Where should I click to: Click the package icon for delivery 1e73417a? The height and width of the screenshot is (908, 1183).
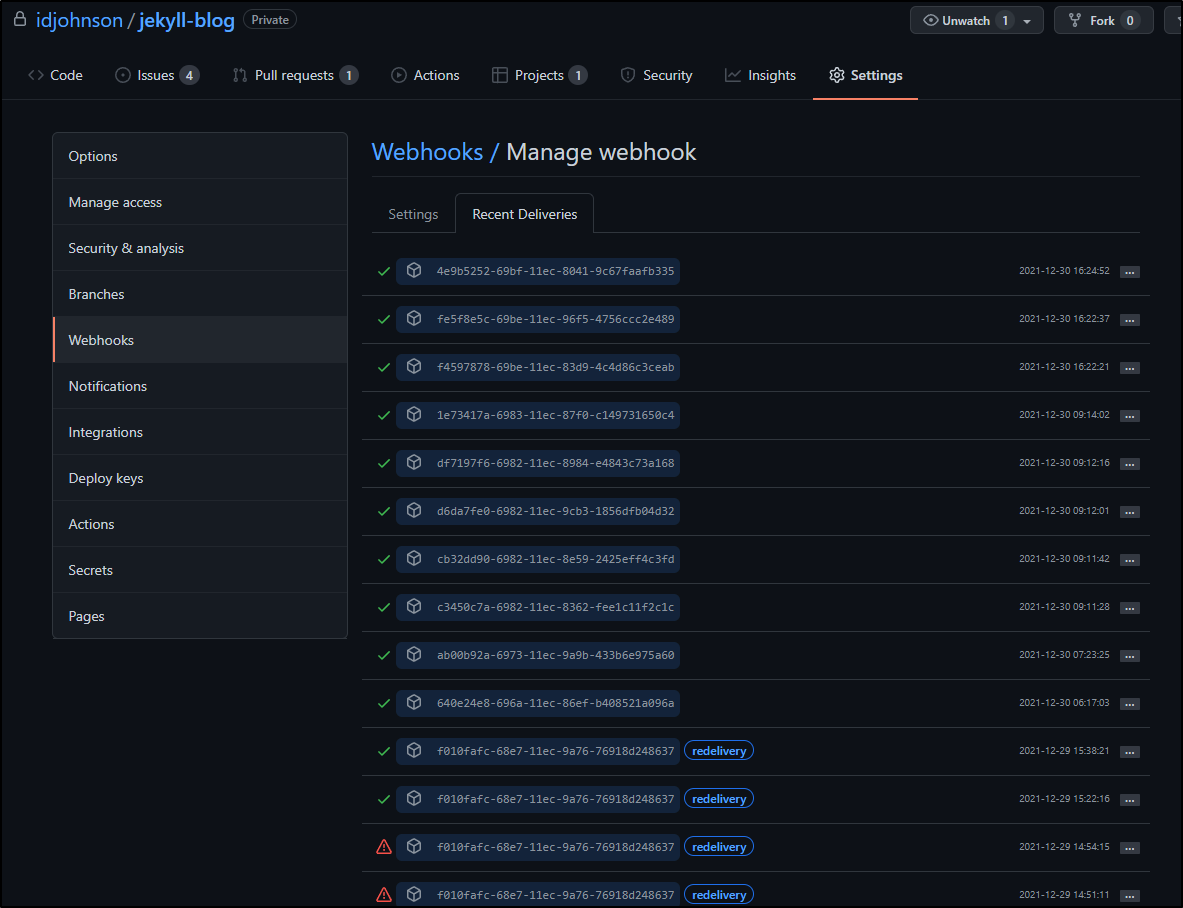click(414, 414)
